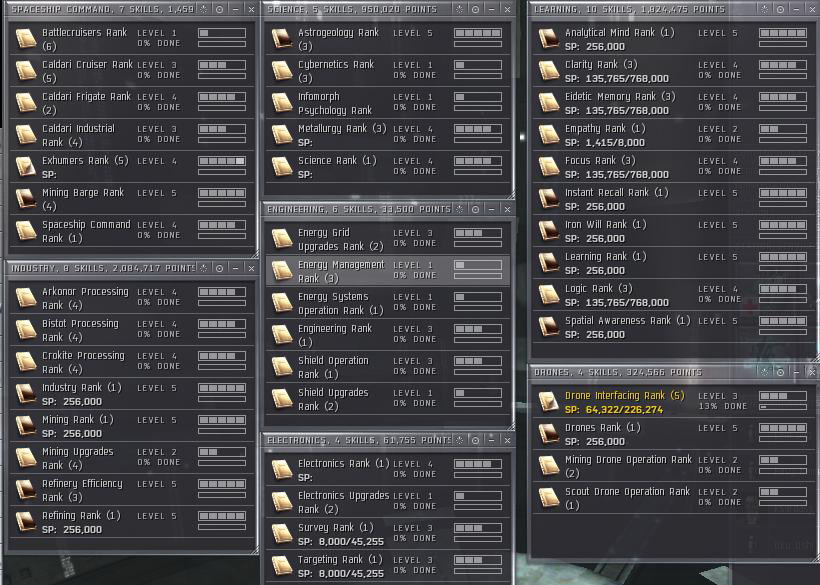Click the Instant Recall Rank skill name
The image size is (820, 585).
[617, 192]
